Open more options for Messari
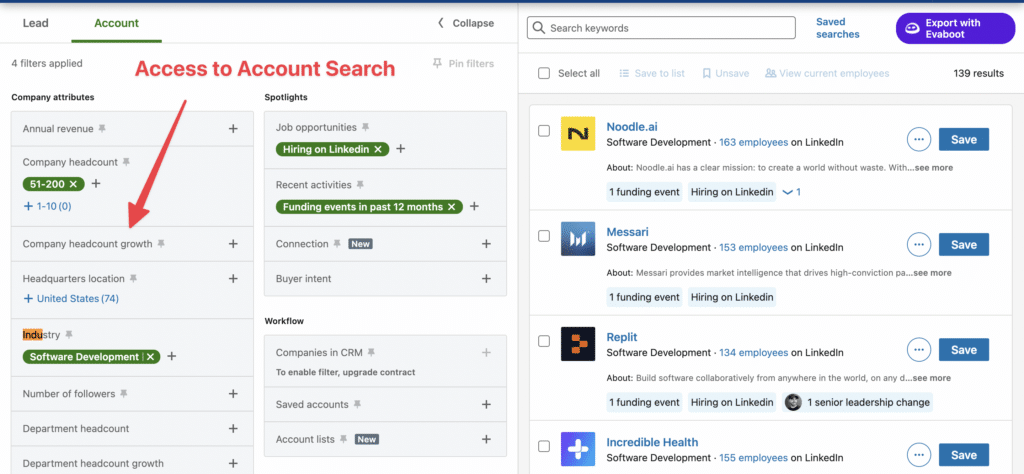The height and width of the screenshot is (474, 1024). 918,245
